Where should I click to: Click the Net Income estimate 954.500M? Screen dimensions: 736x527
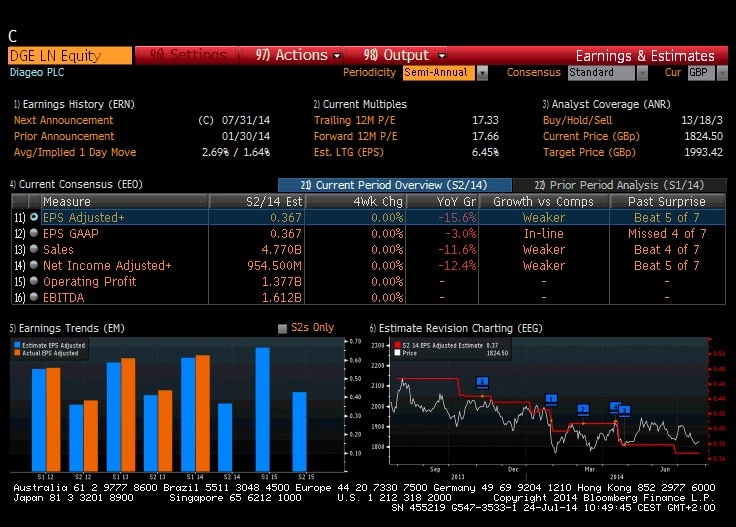[x=275, y=265]
